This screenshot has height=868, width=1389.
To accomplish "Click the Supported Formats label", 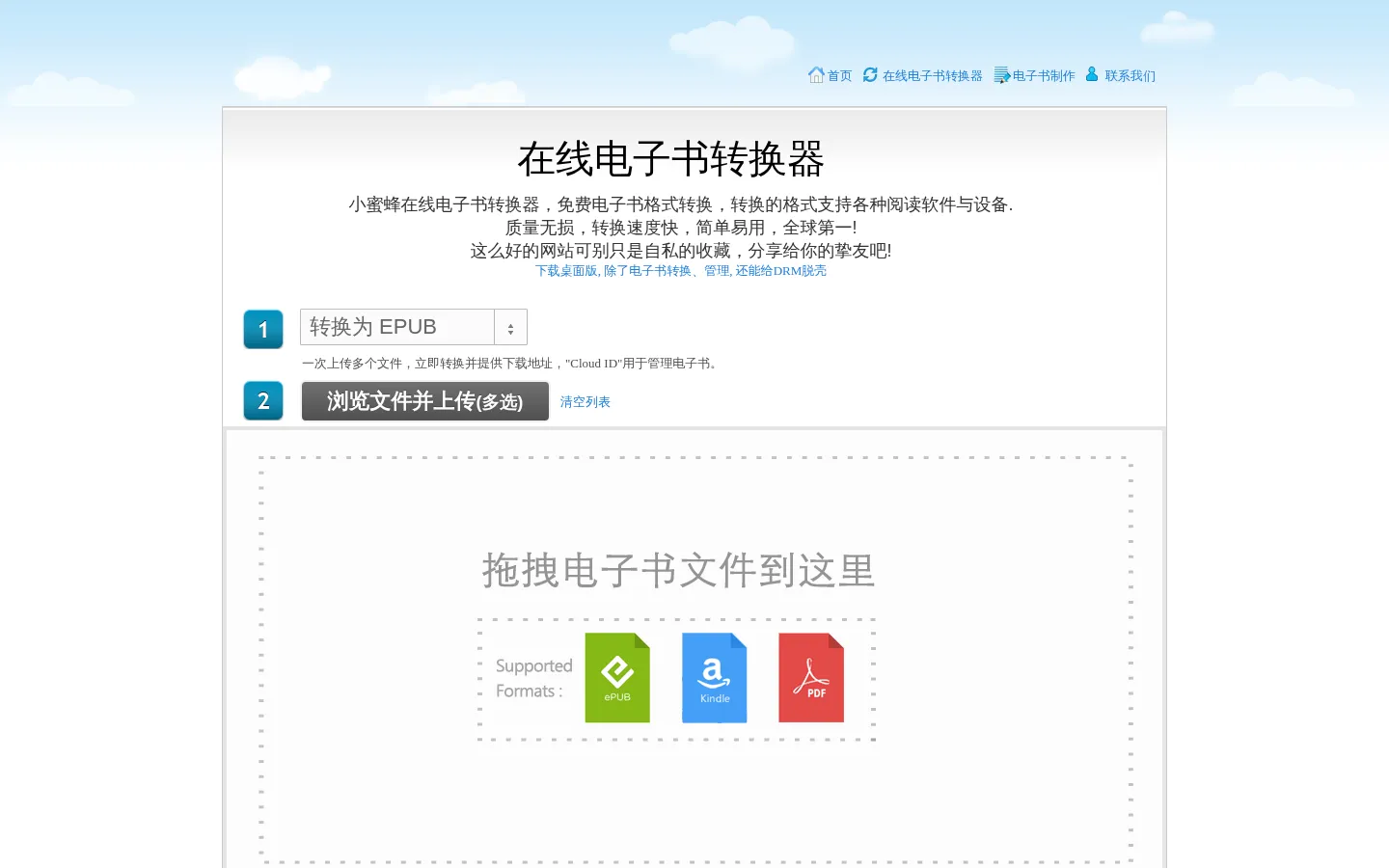I will click(533, 678).
